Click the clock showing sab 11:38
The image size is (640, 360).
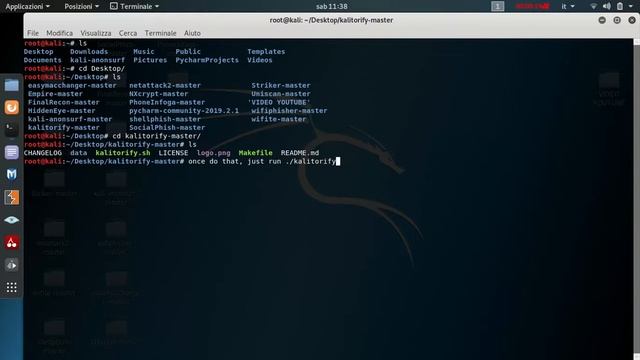coord(331,6)
